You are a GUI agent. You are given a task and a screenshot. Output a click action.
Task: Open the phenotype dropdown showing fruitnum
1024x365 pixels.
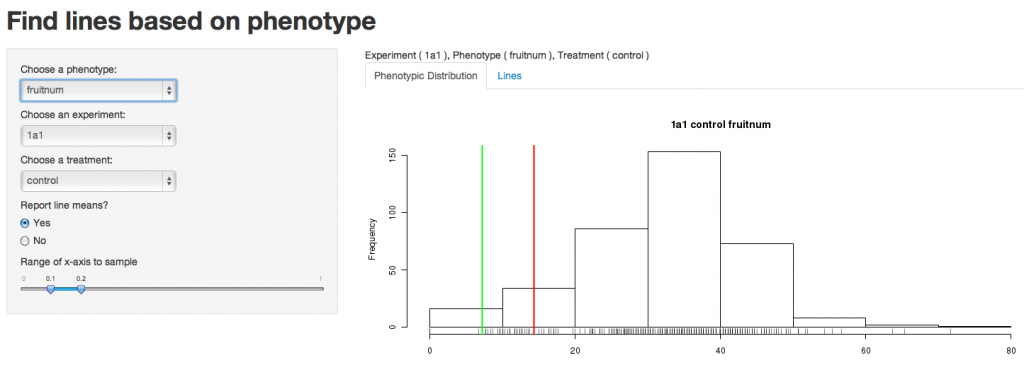(x=98, y=90)
